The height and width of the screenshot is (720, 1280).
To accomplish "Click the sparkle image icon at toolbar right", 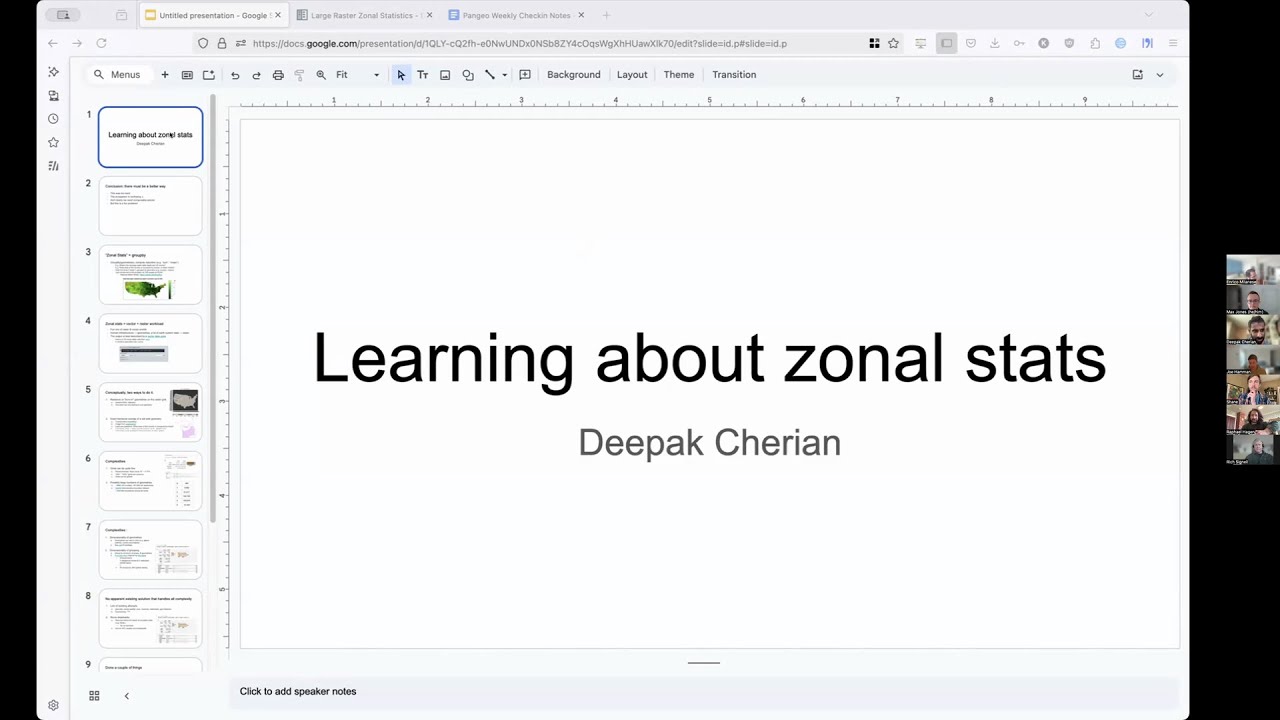I will (x=1137, y=75).
